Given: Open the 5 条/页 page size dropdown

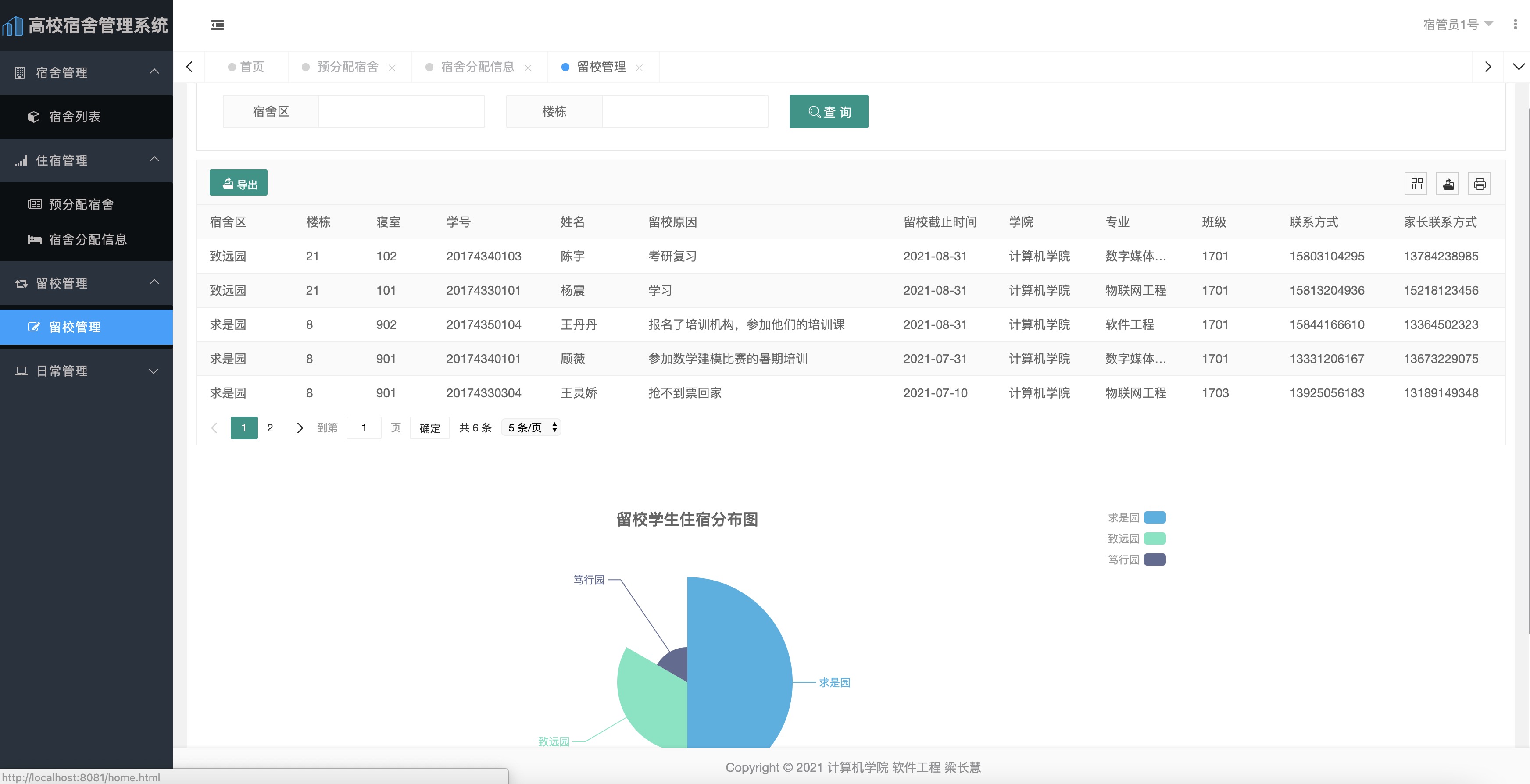Looking at the screenshot, I should (531, 428).
